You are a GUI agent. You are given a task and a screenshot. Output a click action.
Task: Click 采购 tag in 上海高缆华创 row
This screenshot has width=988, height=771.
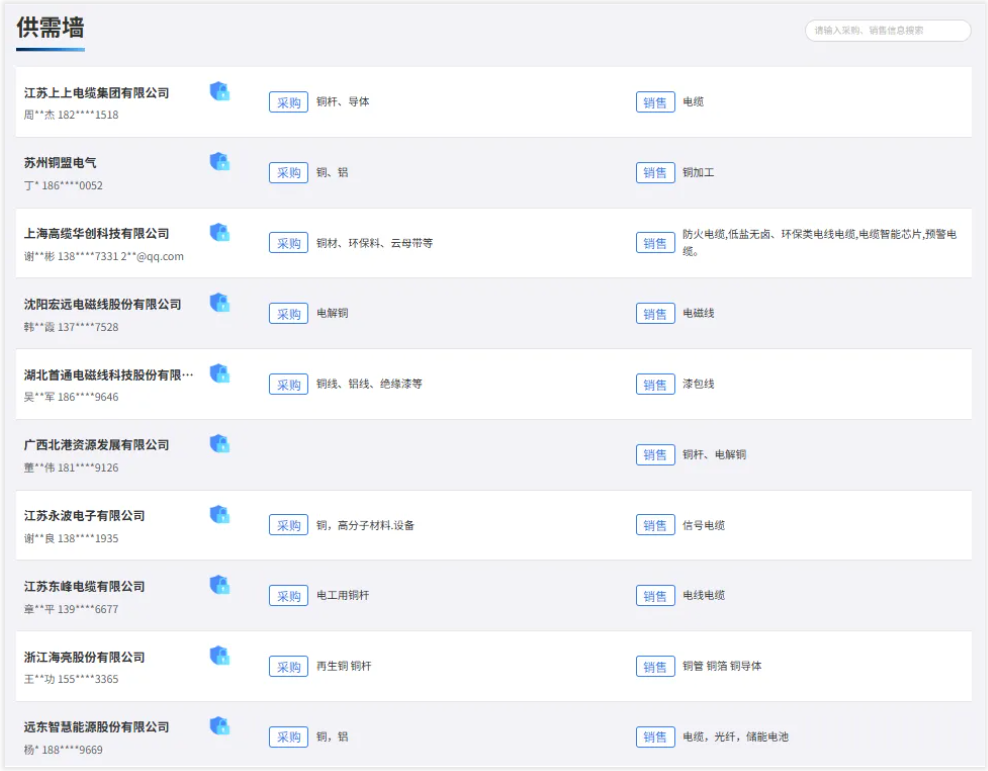click(x=289, y=243)
